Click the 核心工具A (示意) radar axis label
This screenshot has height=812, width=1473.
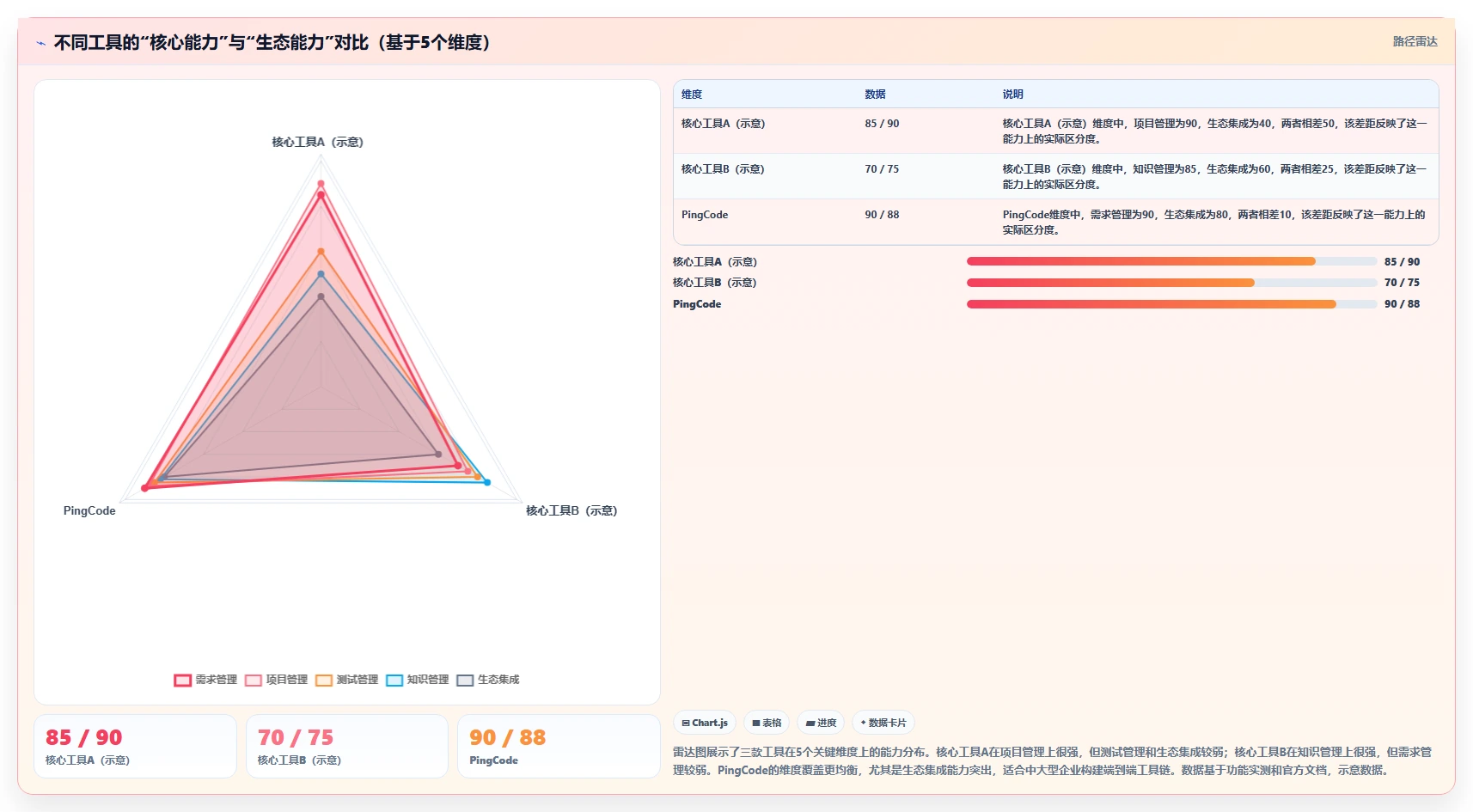[318, 142]
